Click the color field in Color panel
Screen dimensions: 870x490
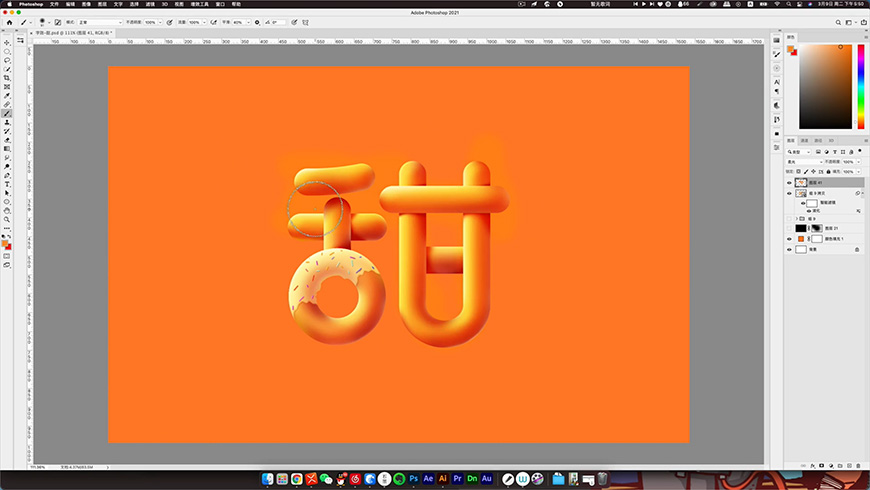(x=825, y=87)
